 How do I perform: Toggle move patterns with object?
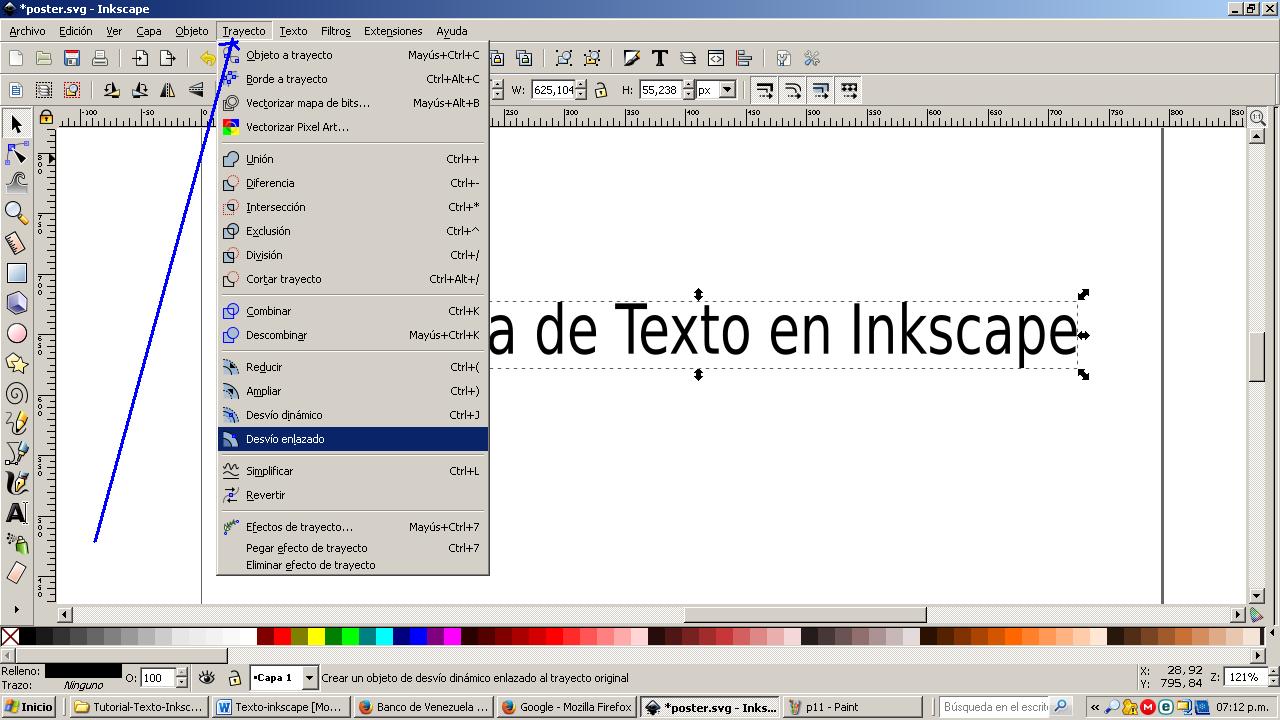coord(848,90)
